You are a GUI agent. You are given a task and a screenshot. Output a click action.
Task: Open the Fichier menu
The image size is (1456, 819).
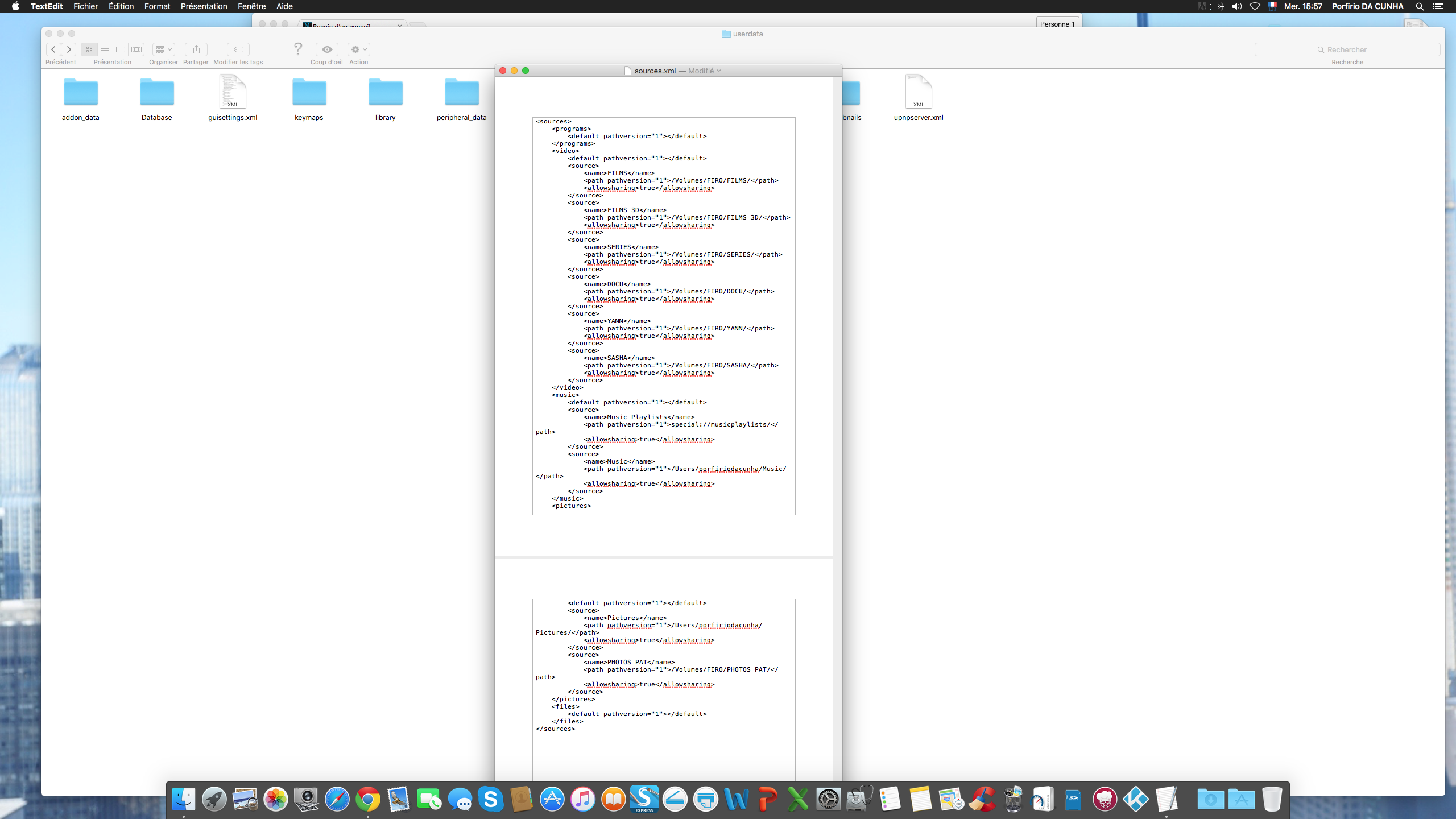click(x=85, y=6)
